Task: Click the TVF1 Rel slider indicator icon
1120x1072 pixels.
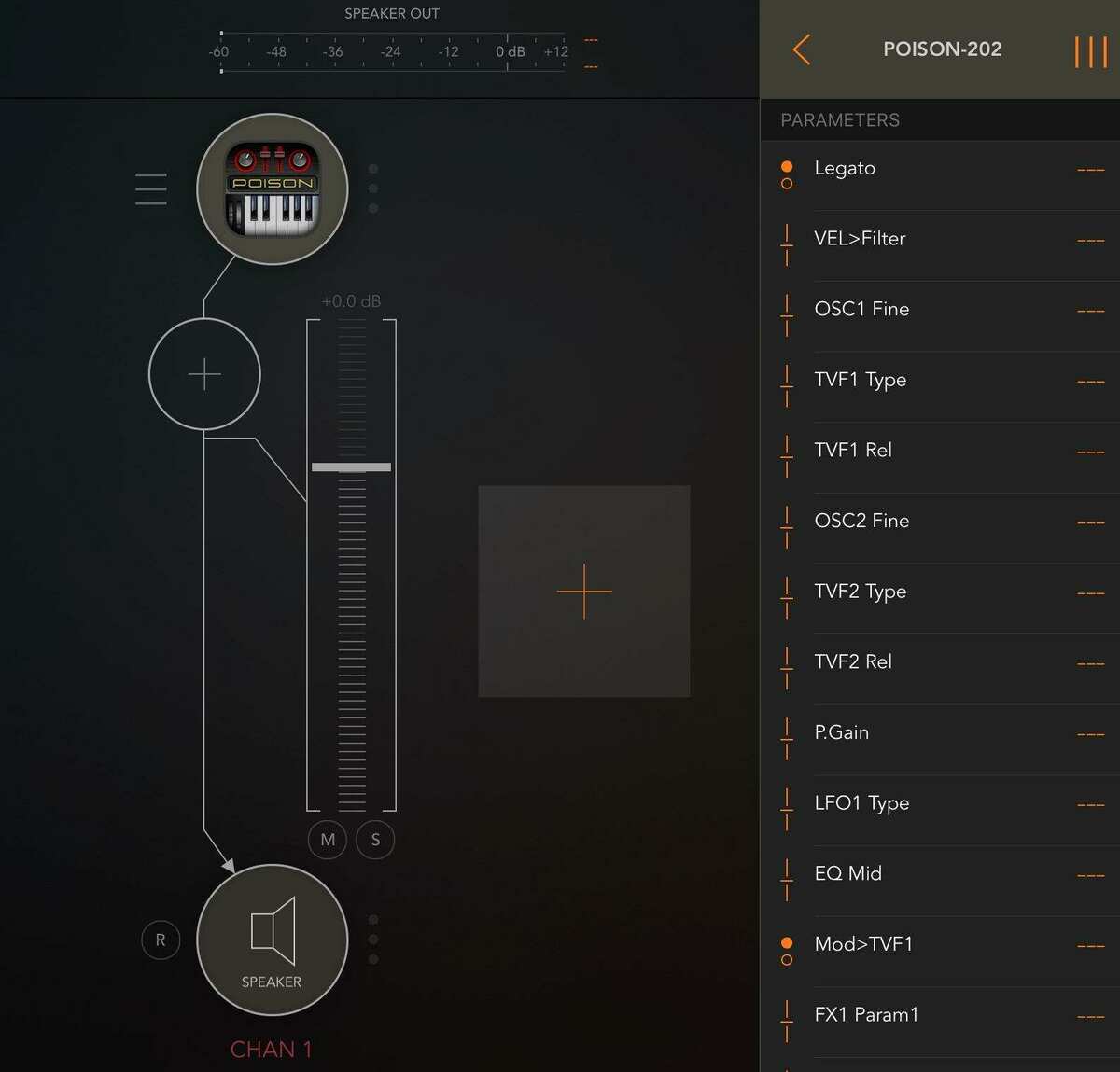Action: click(787, 457)
